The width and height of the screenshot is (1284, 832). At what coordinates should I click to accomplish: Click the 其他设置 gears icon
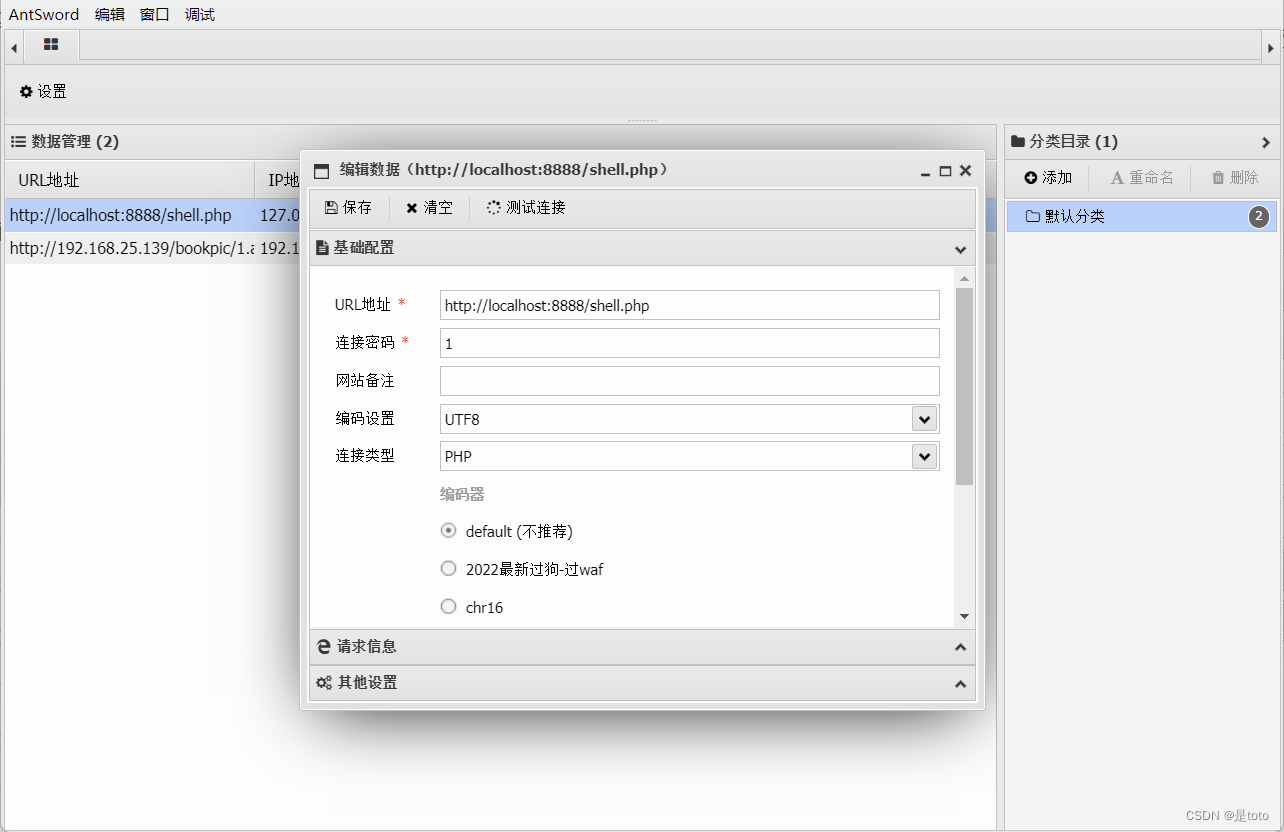(324, 683)
